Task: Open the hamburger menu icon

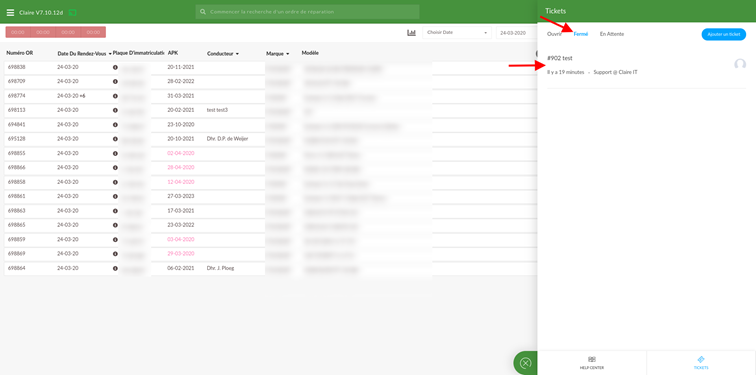Action: click(x=10, y=12)
